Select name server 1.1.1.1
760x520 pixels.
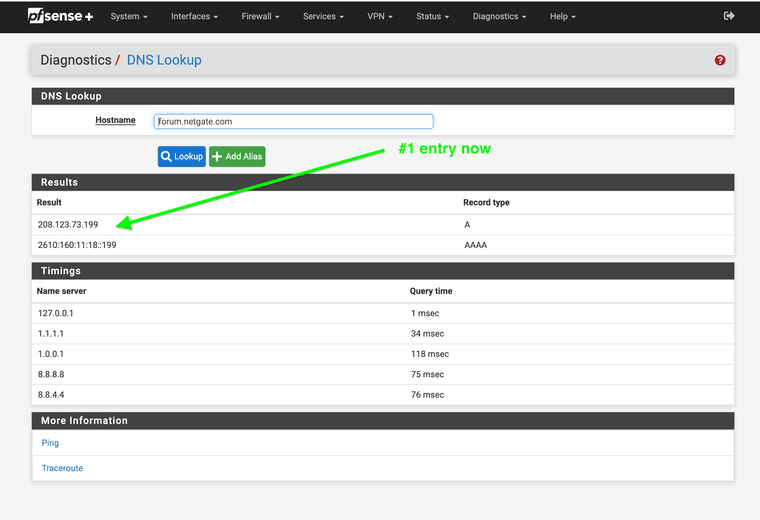[x=51, y=334]
